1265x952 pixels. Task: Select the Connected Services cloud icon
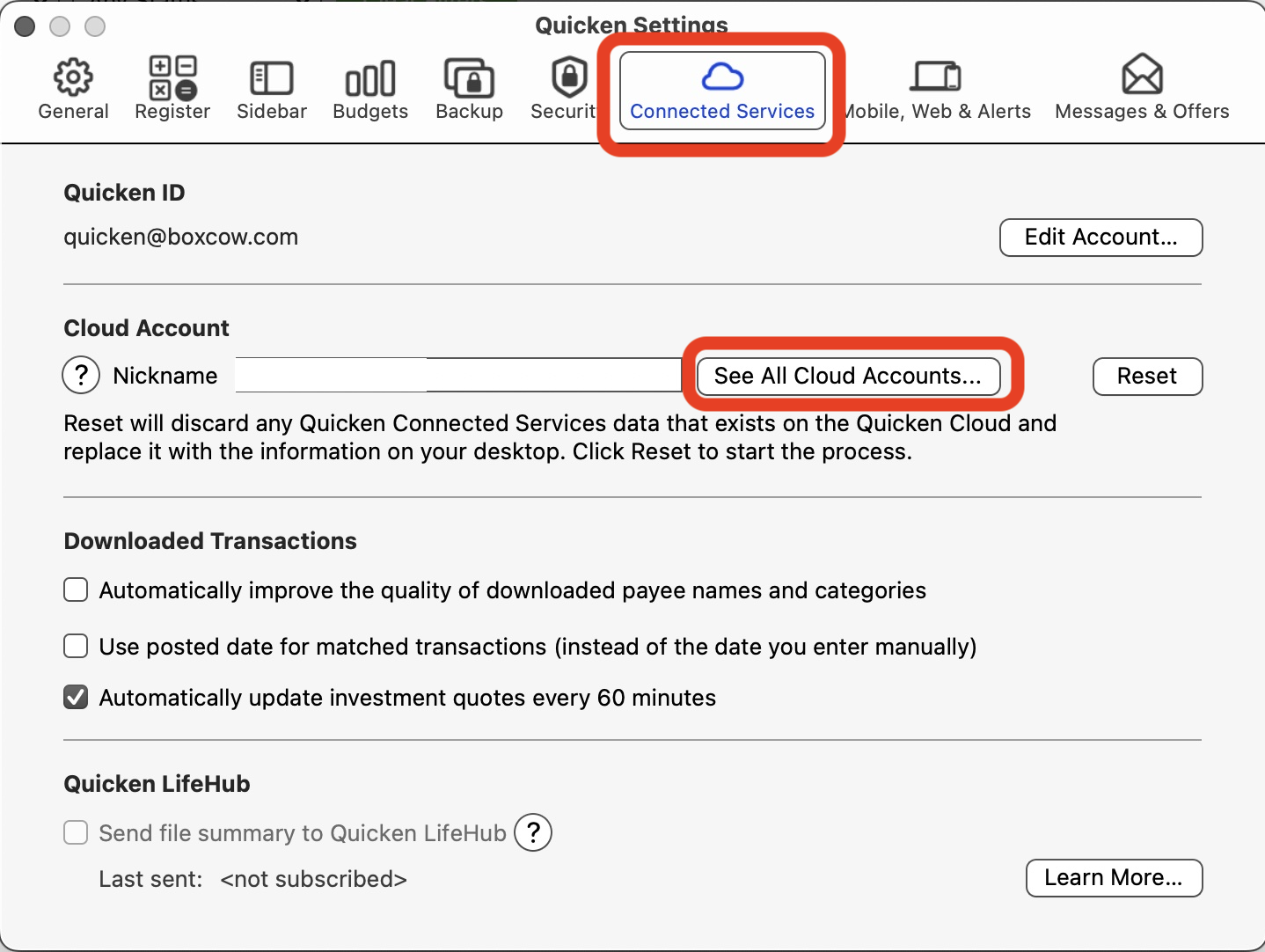722,77
